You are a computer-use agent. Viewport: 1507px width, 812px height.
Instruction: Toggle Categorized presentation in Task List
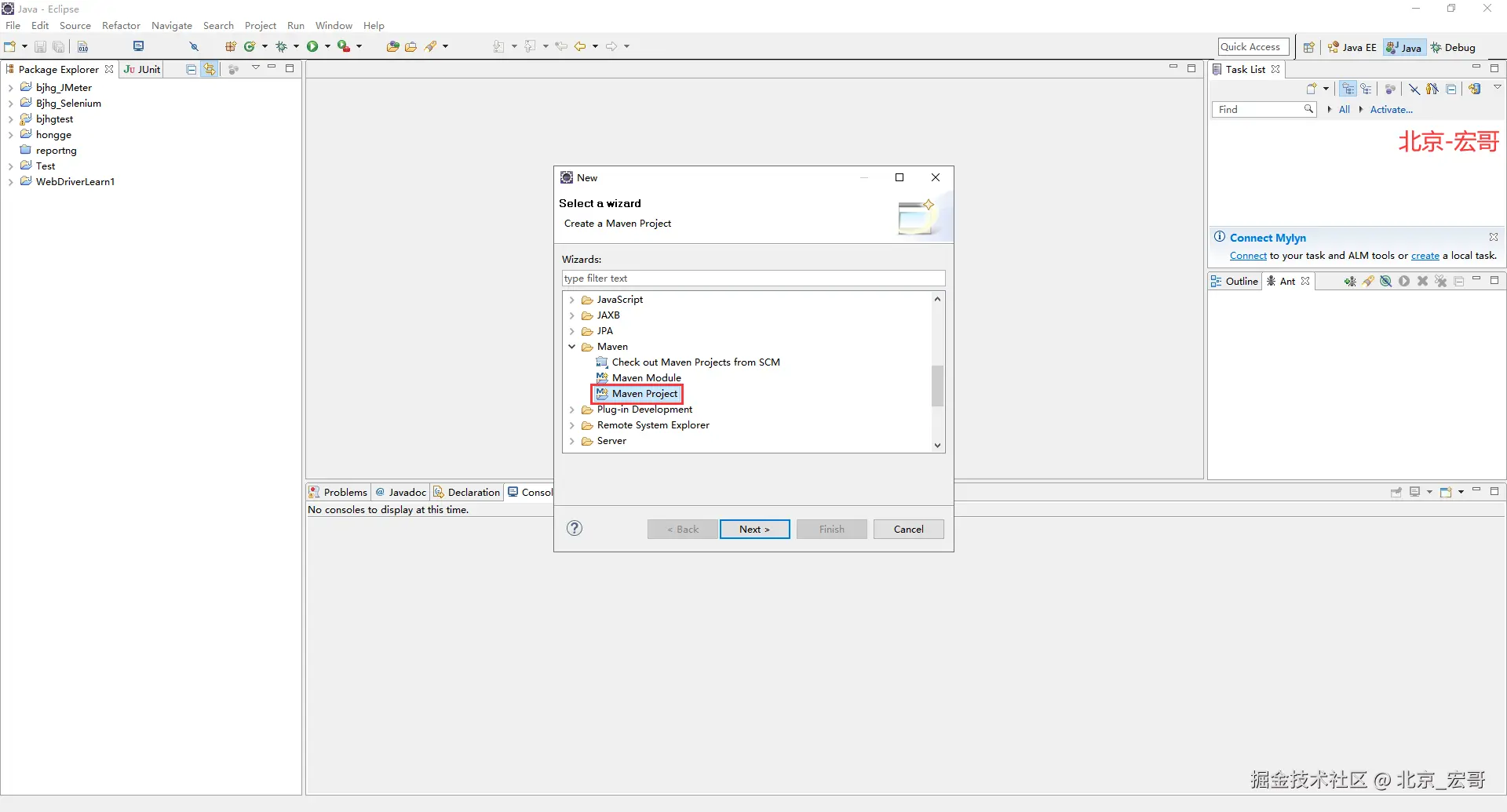pyautogui.click(x=1348, y=89)
